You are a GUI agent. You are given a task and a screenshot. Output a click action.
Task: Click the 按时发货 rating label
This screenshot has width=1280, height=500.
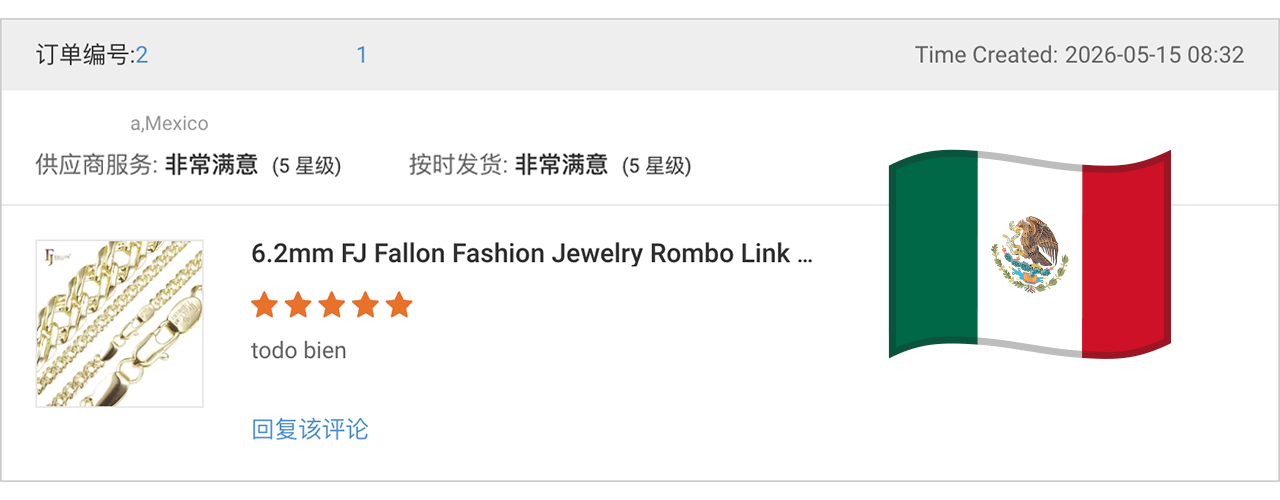pyautogui.click(x=459, y=165)
